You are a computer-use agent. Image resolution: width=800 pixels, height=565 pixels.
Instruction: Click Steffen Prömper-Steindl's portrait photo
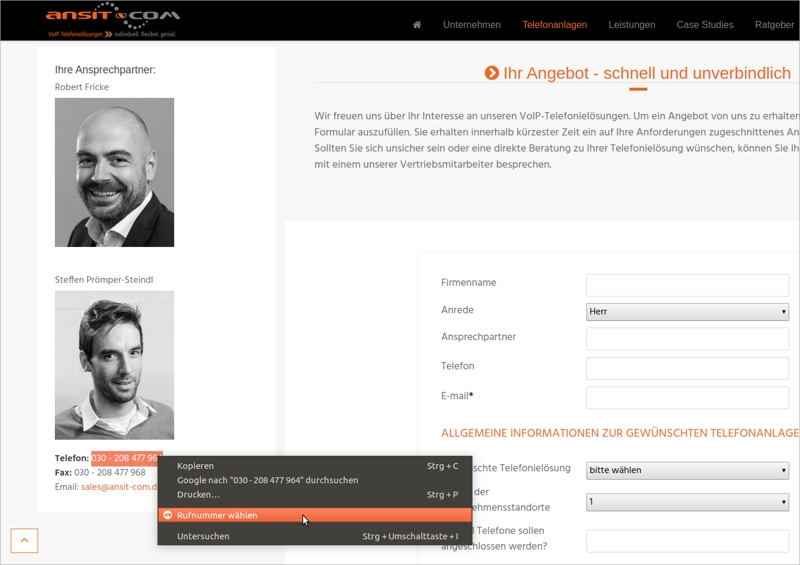[x=114, y=365]
